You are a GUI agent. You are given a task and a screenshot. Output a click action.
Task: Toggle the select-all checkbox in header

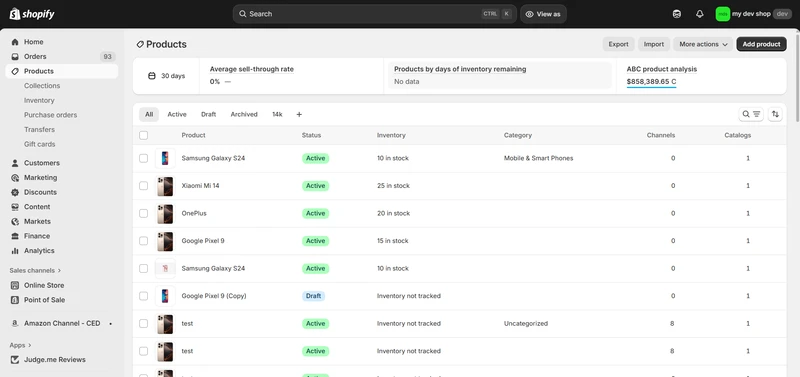(143, 135)
